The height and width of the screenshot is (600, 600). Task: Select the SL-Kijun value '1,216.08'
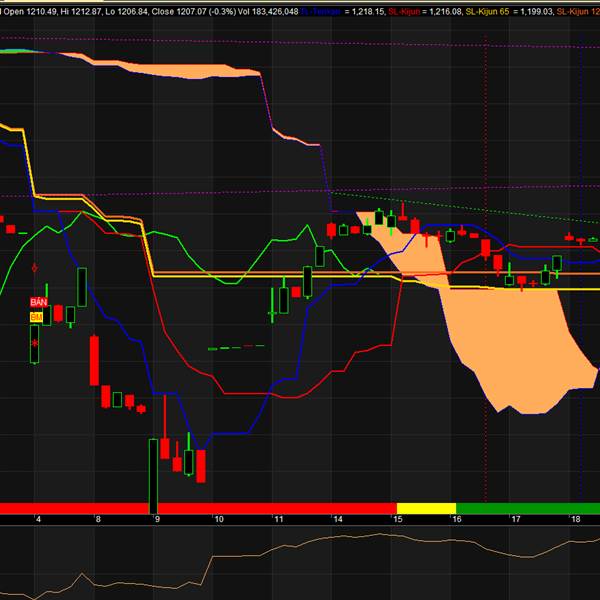[x=445, y=12]
